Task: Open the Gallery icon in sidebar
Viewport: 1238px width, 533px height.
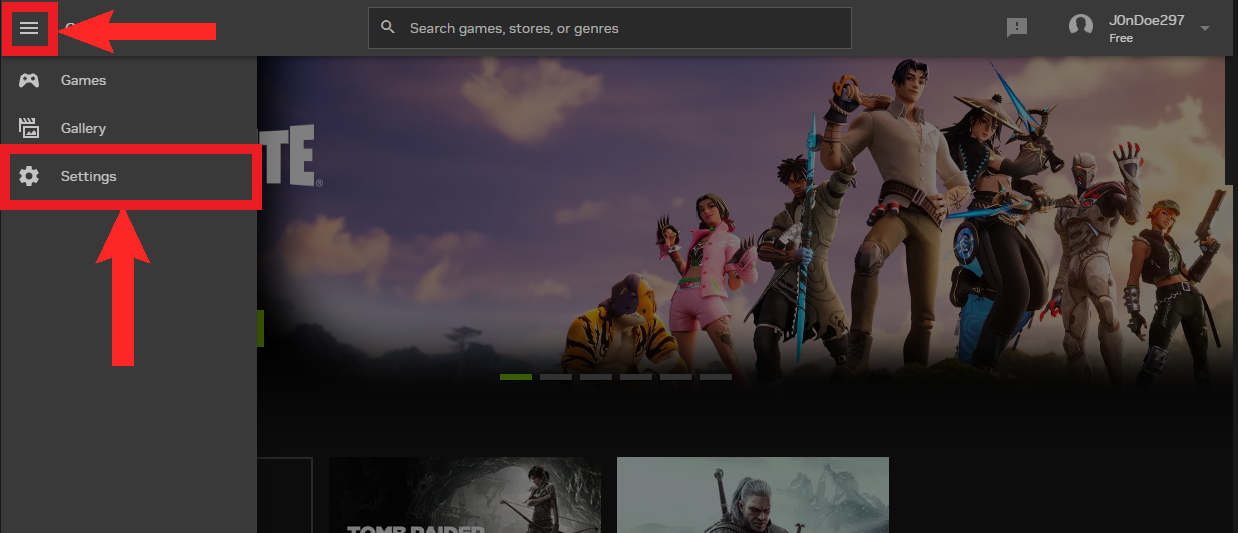Action: click(x=29, y=128)
